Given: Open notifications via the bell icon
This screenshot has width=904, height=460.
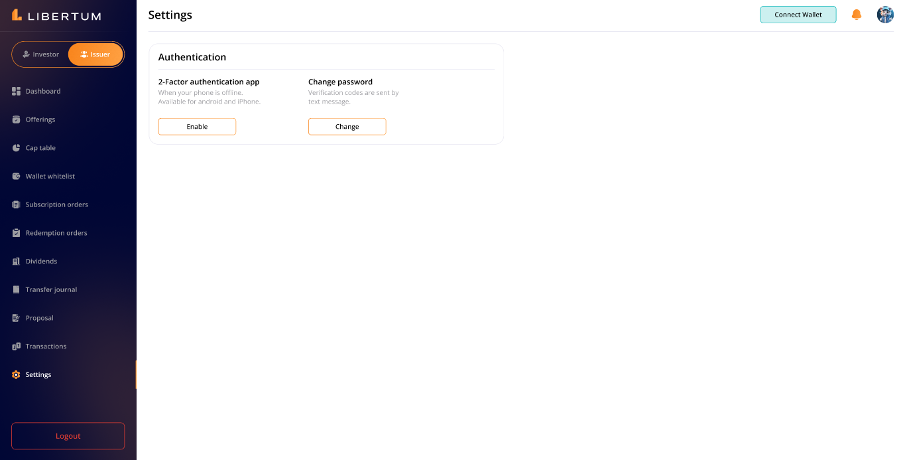Looking at the screenshot, I should pyautogui.click(x=856, y=15).
